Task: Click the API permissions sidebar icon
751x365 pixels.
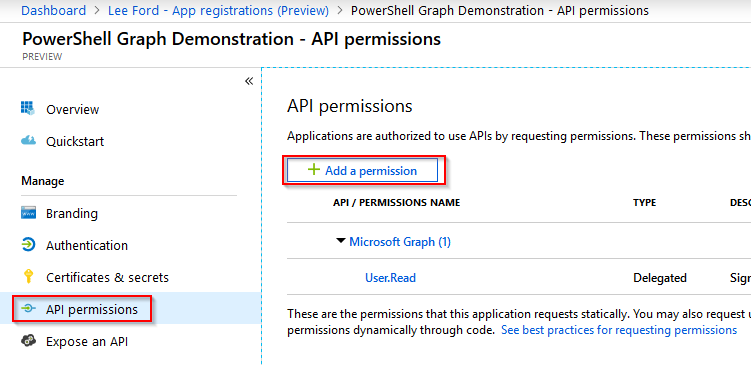Action: 28,309
